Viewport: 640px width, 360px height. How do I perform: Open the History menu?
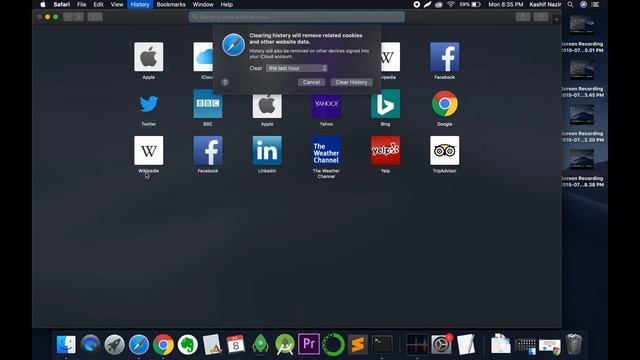click(140, 4)
